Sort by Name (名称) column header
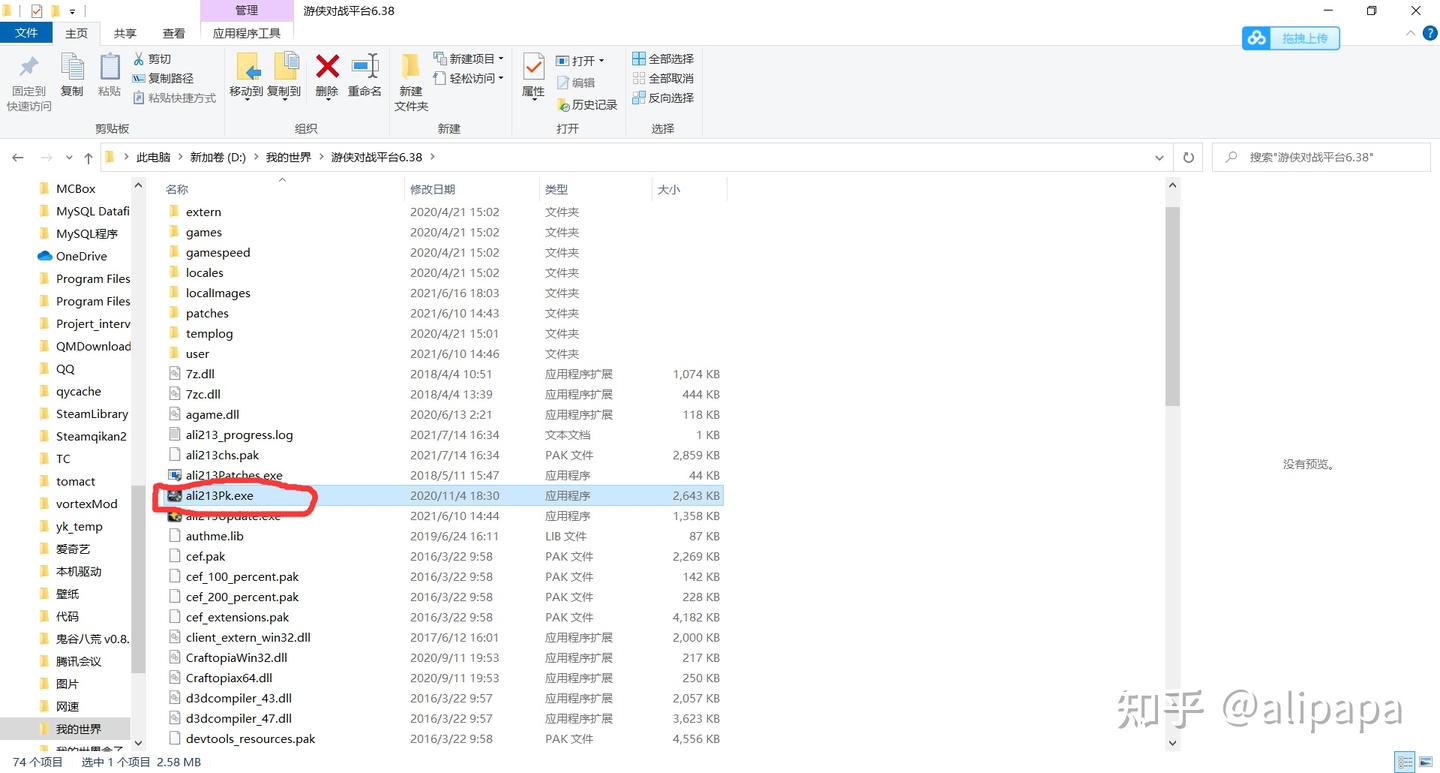This screenshot has height=773, width=1440. 177,189
